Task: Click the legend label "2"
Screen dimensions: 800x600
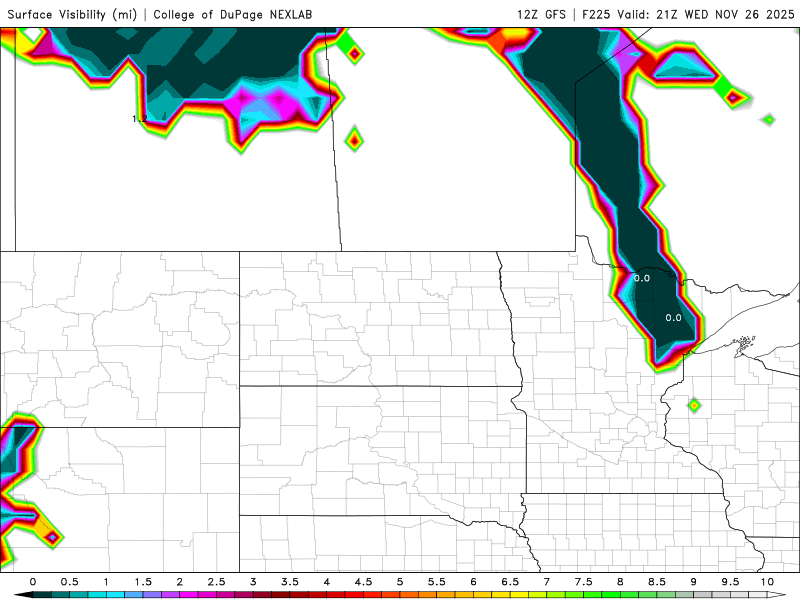Action: pyautogui.click(x=180, y=582)
